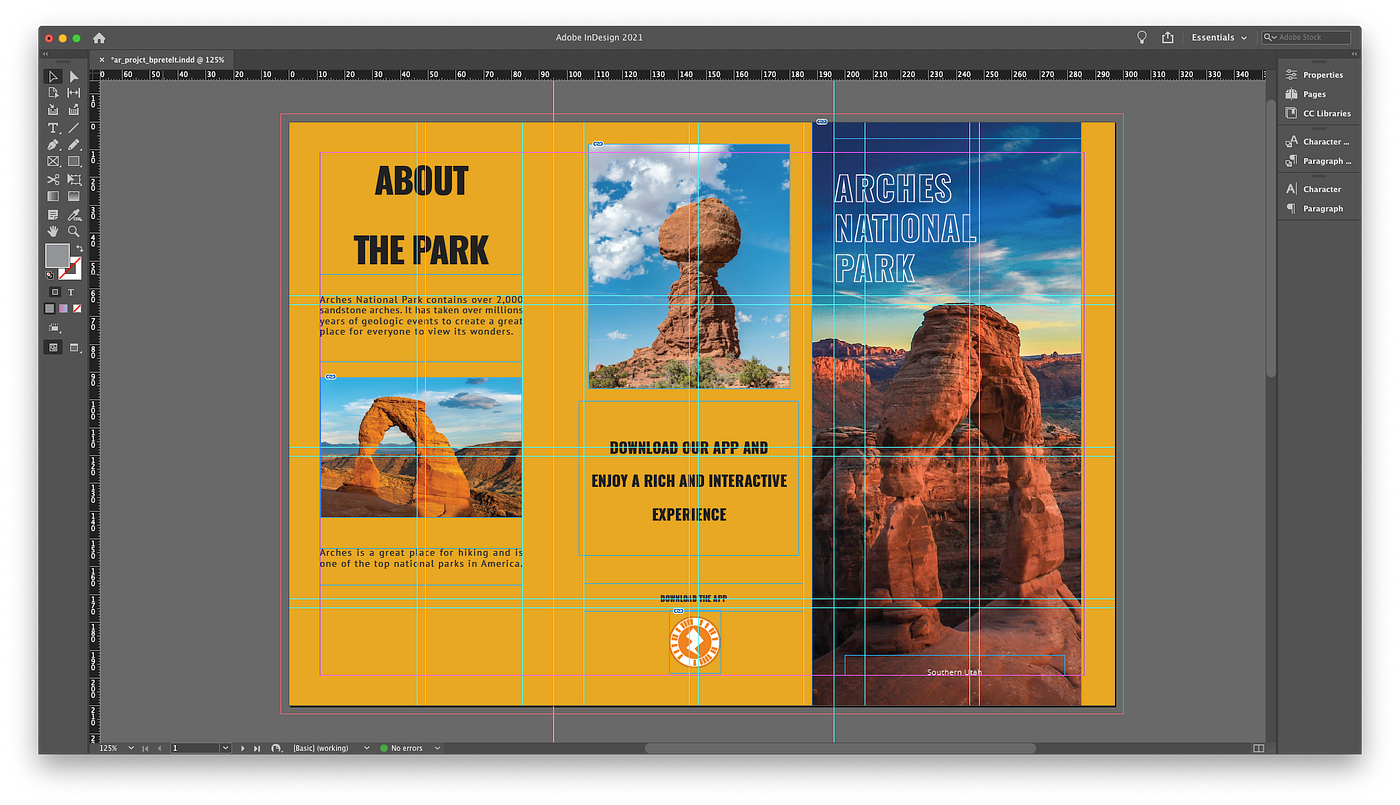The image size is (1400, 805).
Task: Toggle Normal screen mode button
Action: coord(54,347)
